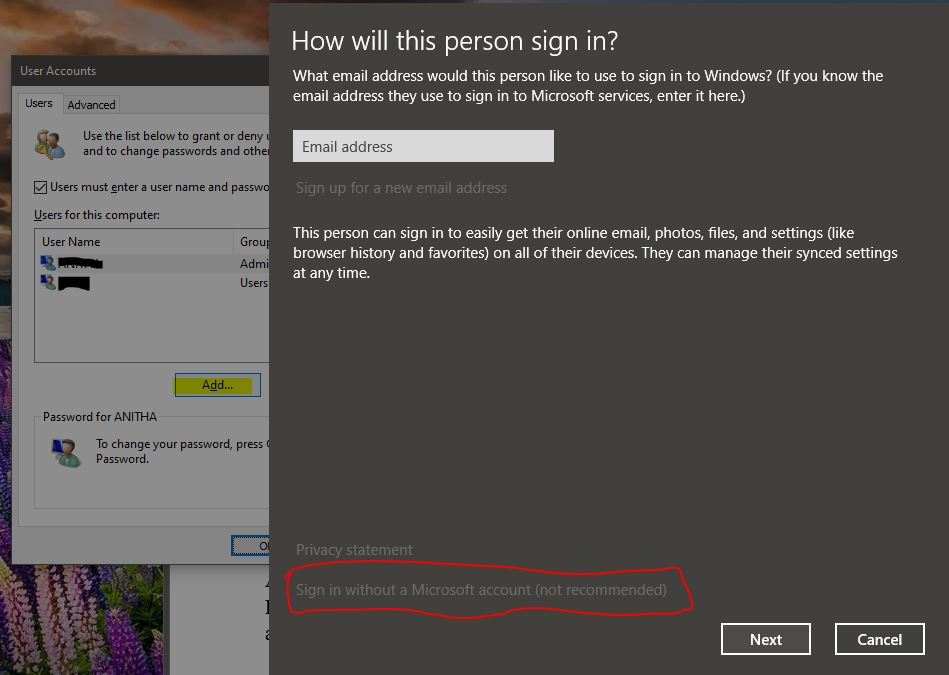Click inside the Email address field
The height and width of the screenshot is (675, 949).
[x=423, y=145]
